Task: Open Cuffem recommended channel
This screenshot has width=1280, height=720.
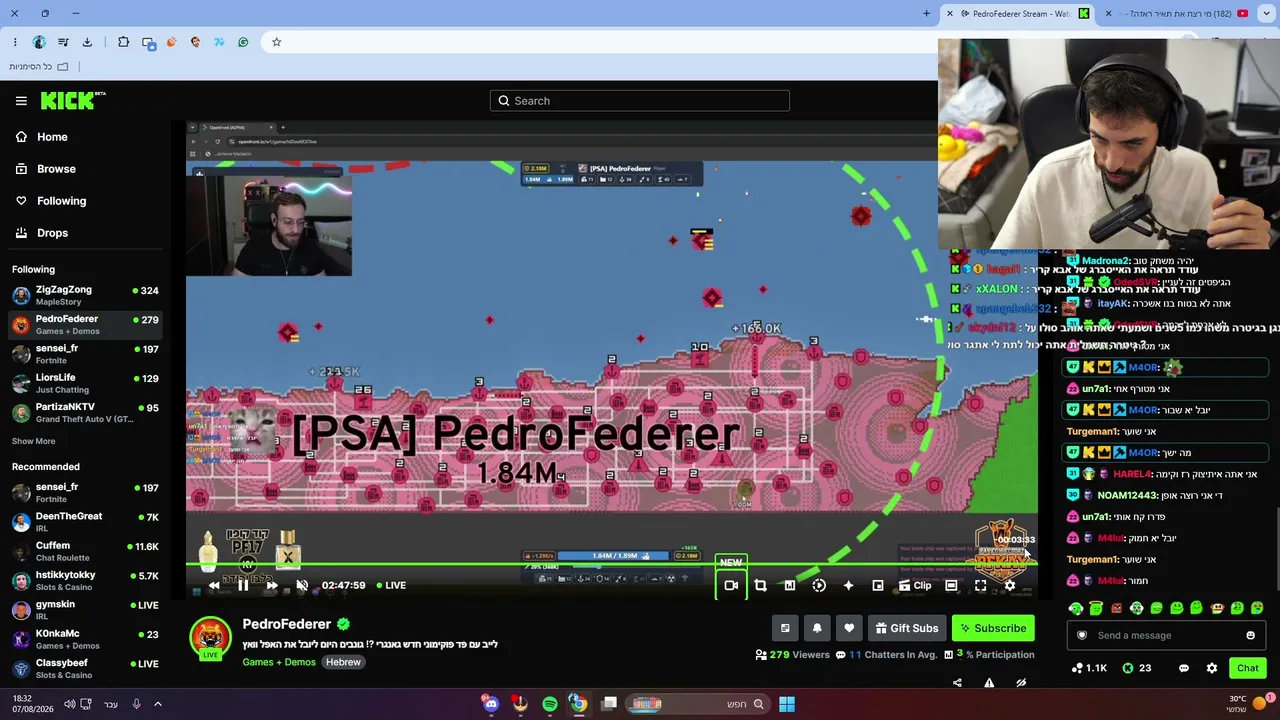Action: pyautogui.click(x=85, y=551)
